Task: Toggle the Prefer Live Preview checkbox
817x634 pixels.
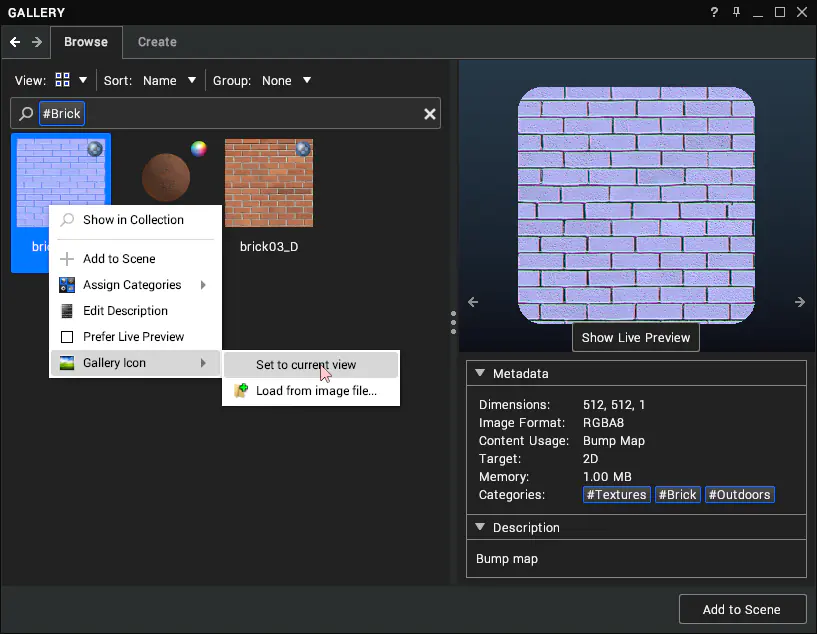Action: 67,337
